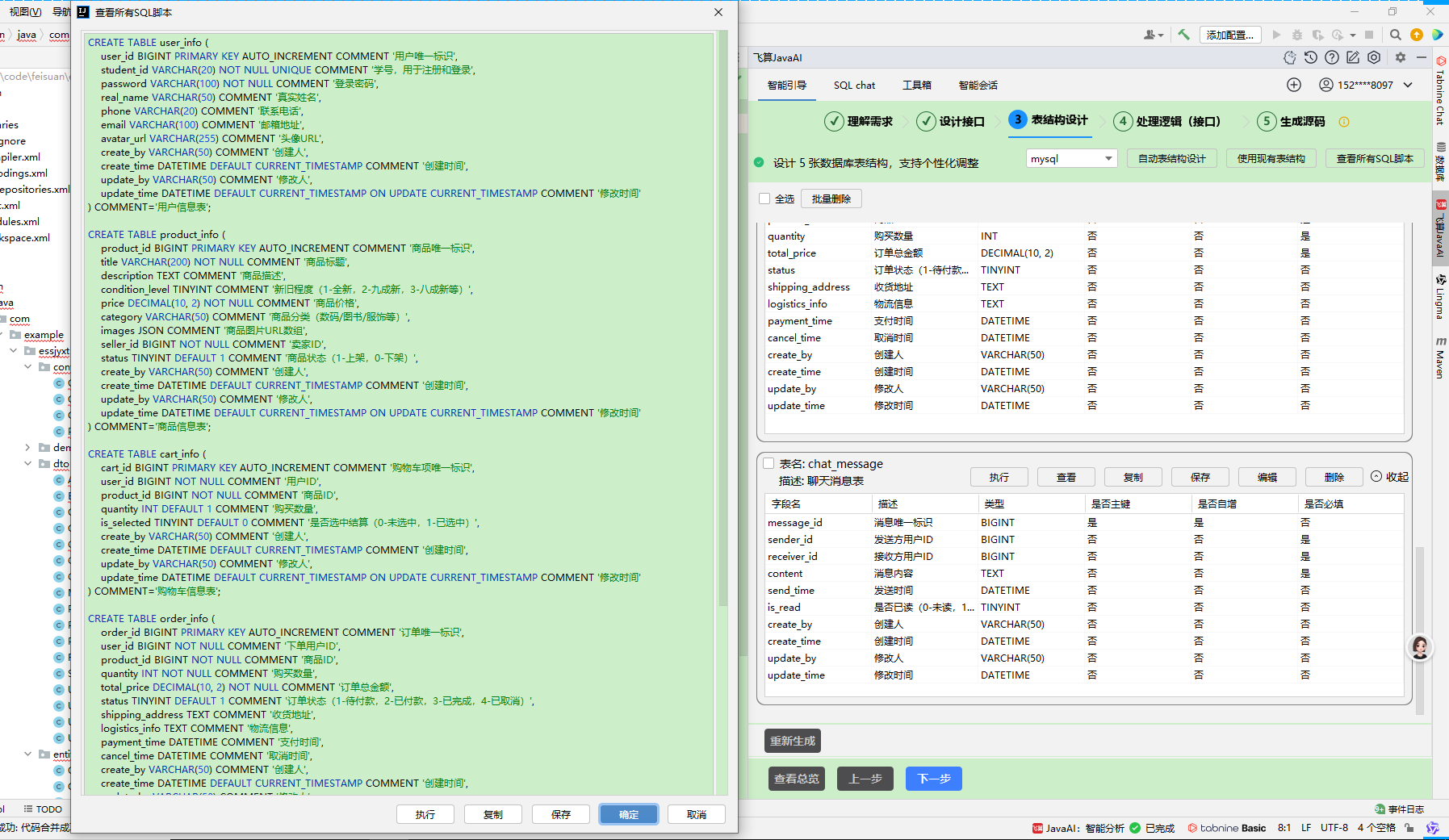Viewport: 1449px width, 840px height.
Task: Click 确定 in the SQL script dialog
Action: (629, 815)
